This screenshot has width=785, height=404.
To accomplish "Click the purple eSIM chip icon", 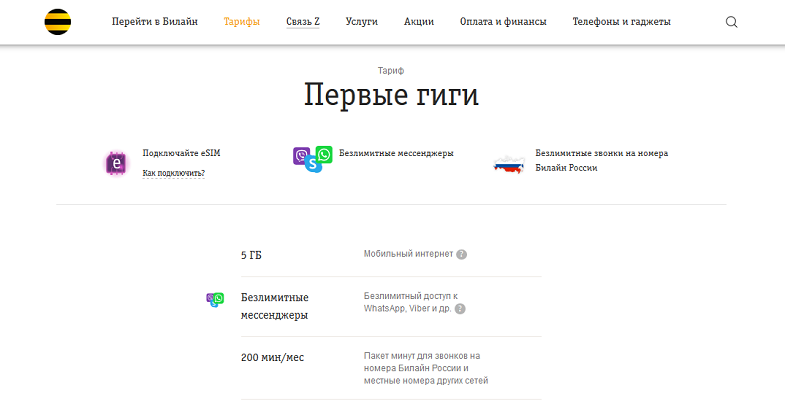I will pyautogui.click(x=117, y=163).
